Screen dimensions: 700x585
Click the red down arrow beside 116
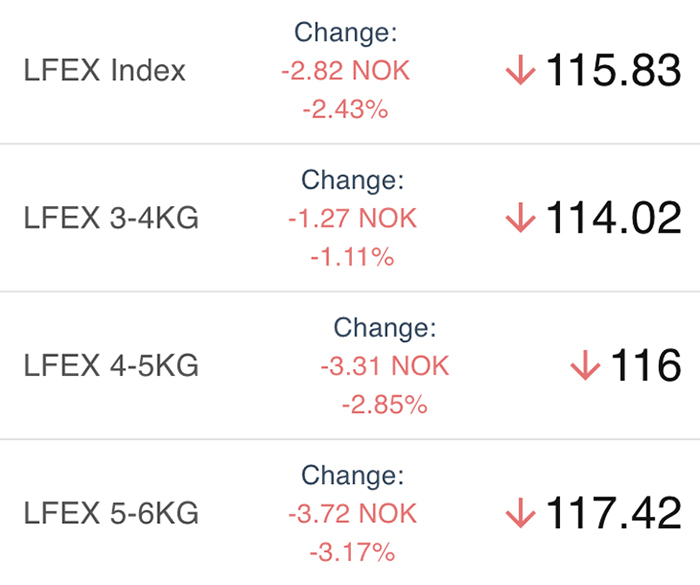point(585,365)
